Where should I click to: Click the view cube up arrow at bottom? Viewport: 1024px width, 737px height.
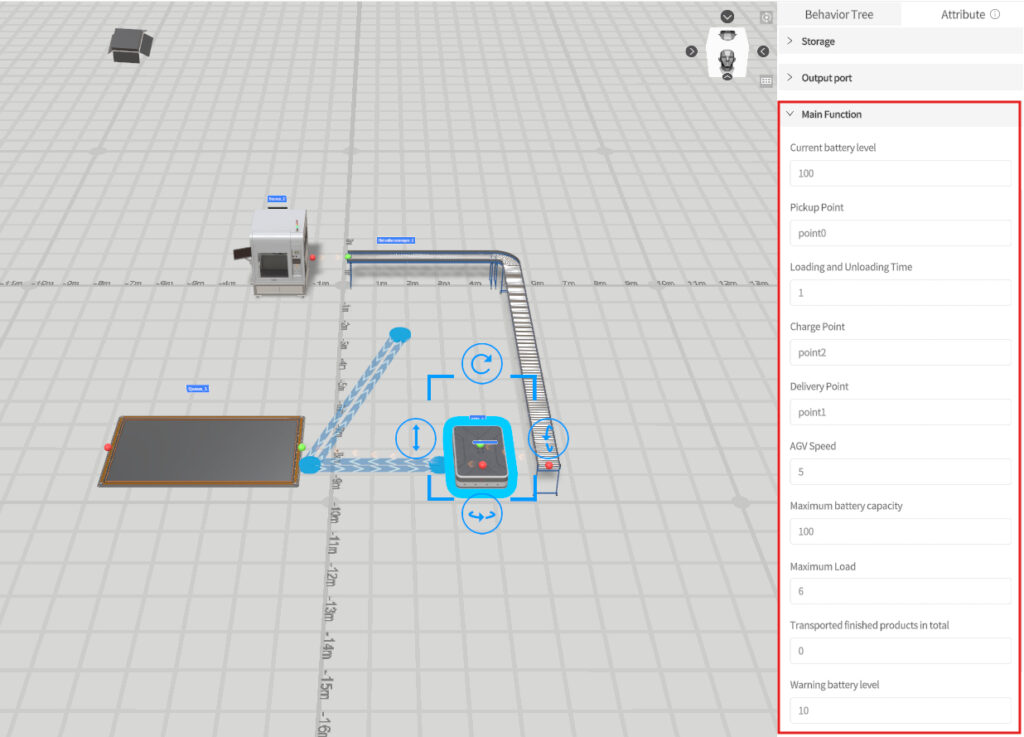point(727,76)
